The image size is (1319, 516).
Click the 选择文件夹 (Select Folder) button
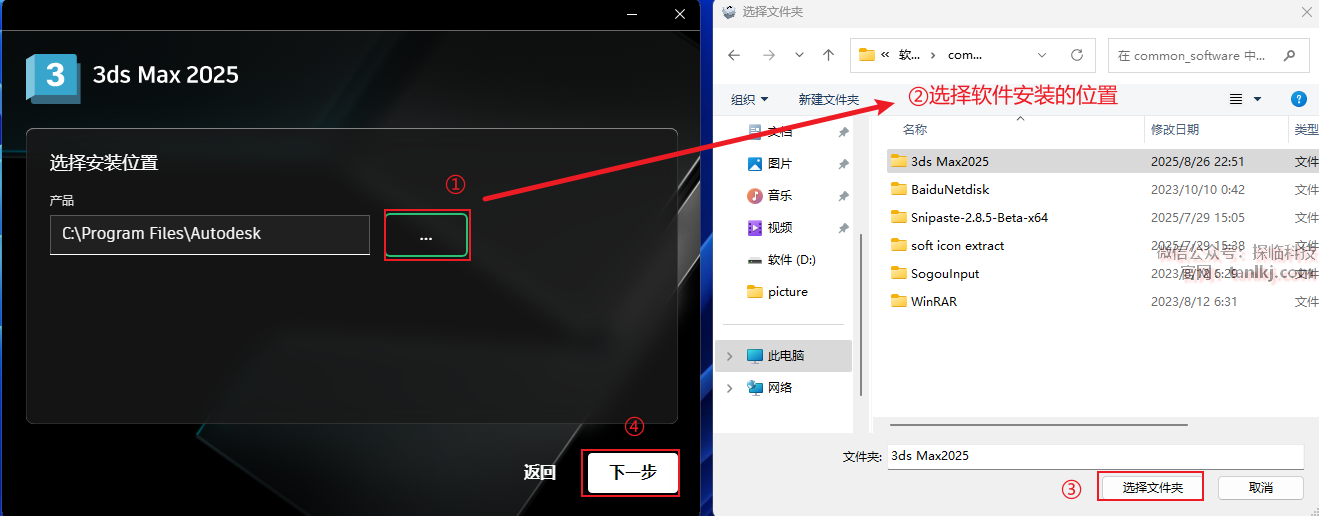click(1152, 488)
